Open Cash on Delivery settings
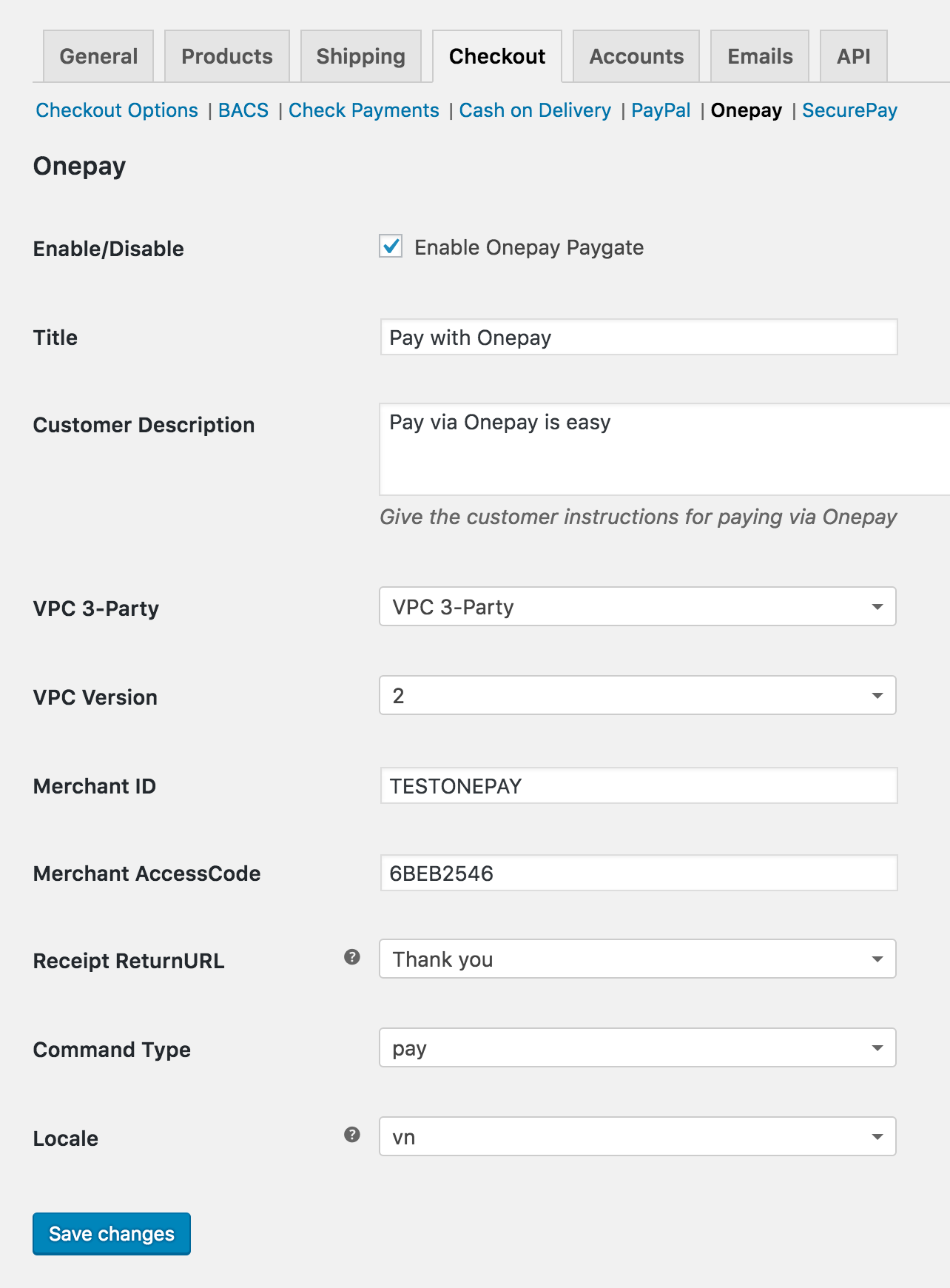This screenshot has width=950, height=1288. pyautogui.click(x=535, y=110)
